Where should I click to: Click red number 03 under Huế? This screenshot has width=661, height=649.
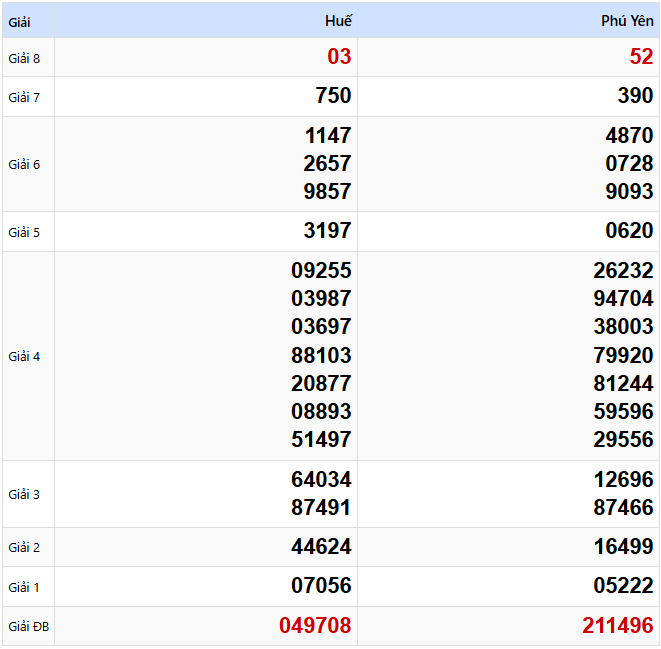339,57
